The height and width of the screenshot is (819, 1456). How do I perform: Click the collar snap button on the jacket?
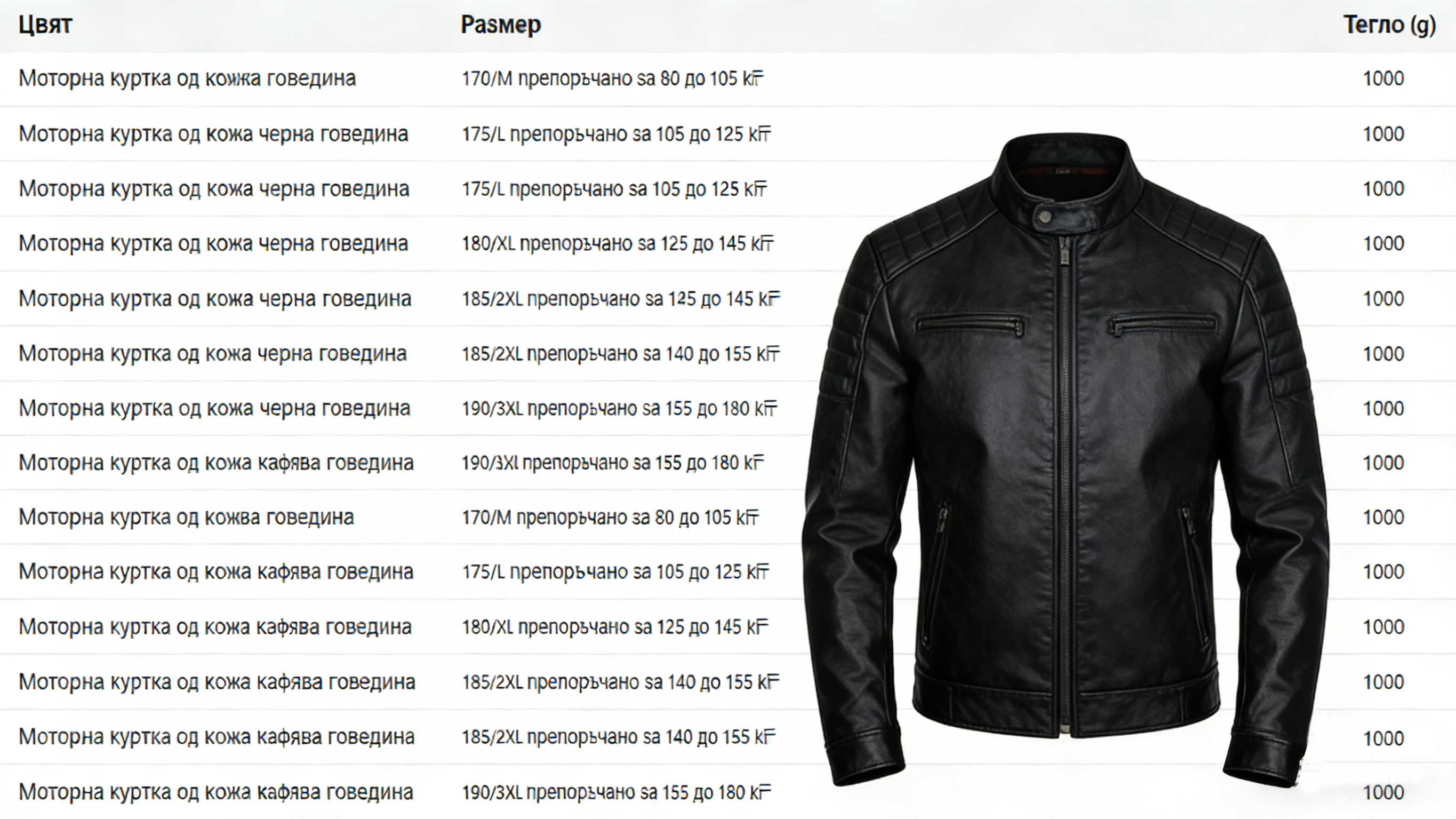pos(1045,217)
